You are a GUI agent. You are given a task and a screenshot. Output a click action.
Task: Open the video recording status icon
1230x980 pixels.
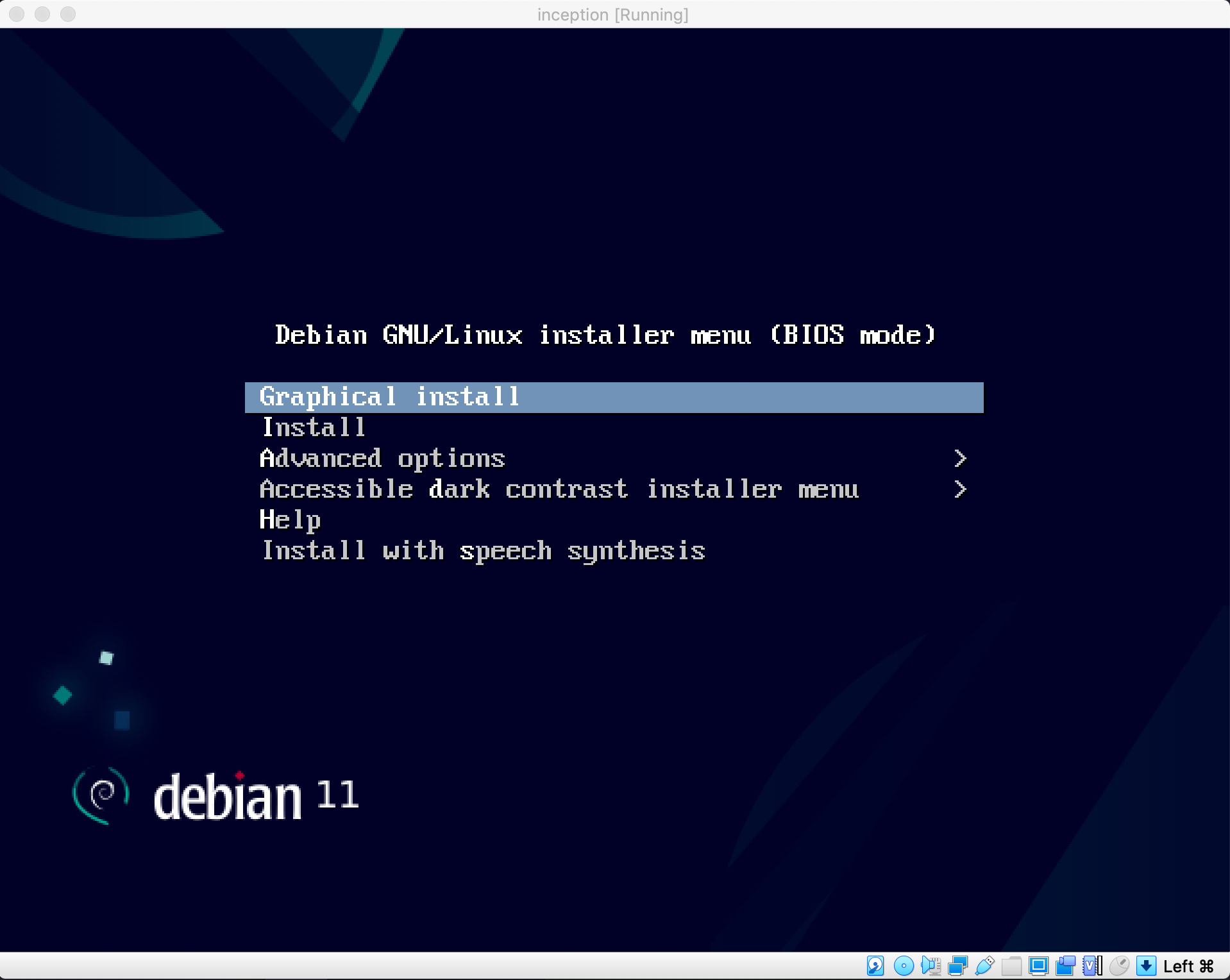click(1065, 965)
